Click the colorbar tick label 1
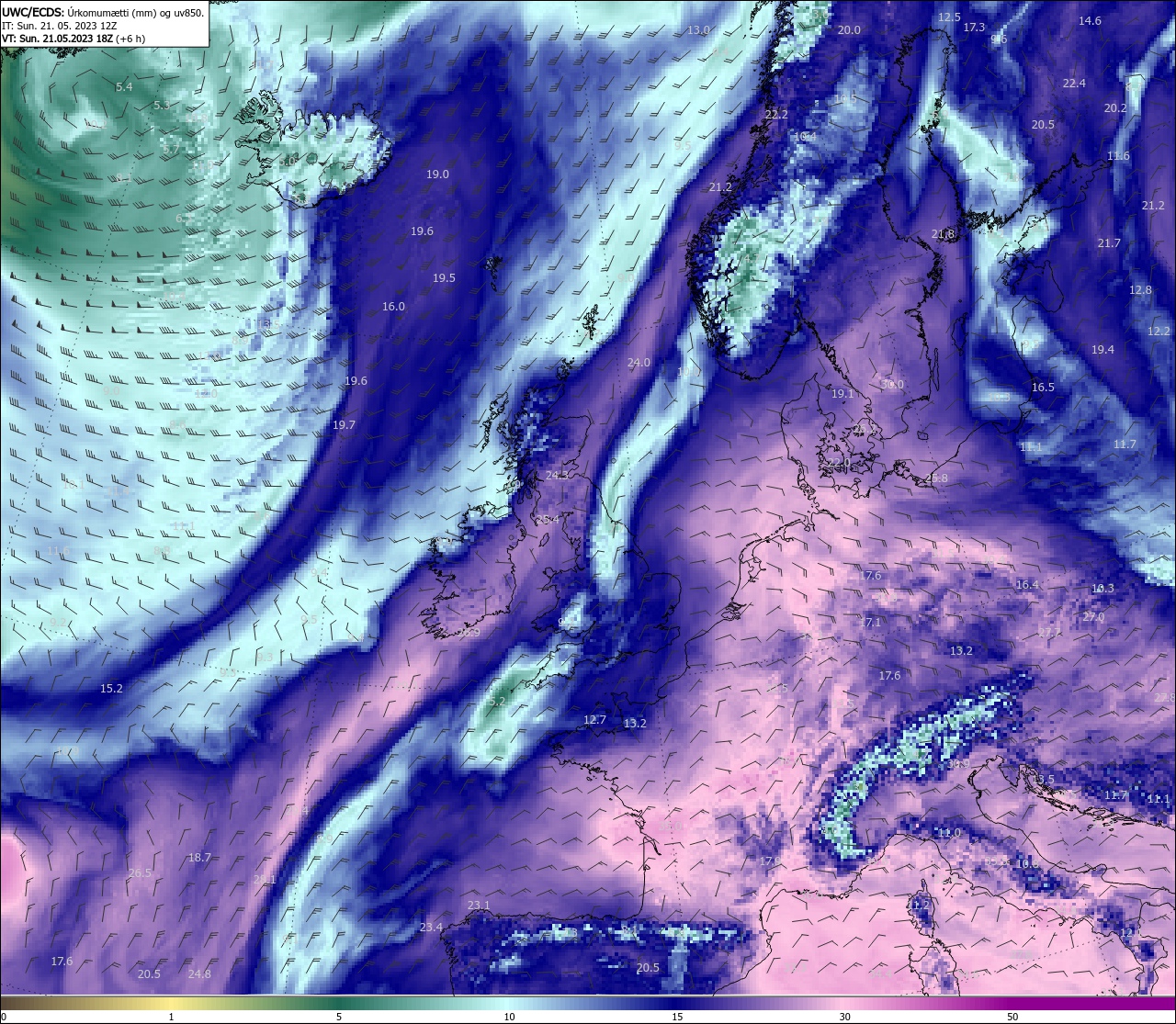The image size is (1176, 1024). coord(171,1017)
